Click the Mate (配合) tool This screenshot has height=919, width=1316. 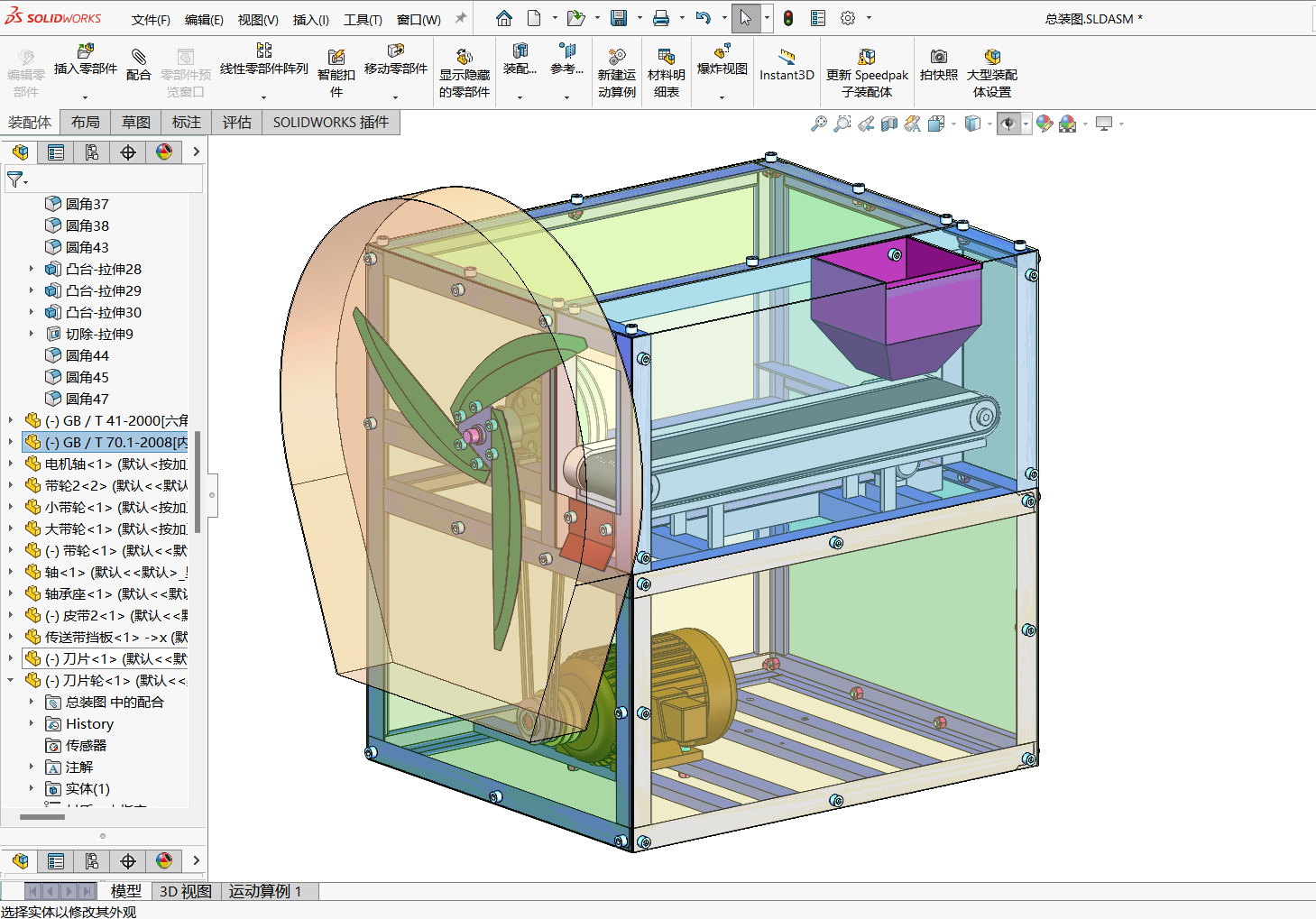pyautogui.click(x=138, y=65)
